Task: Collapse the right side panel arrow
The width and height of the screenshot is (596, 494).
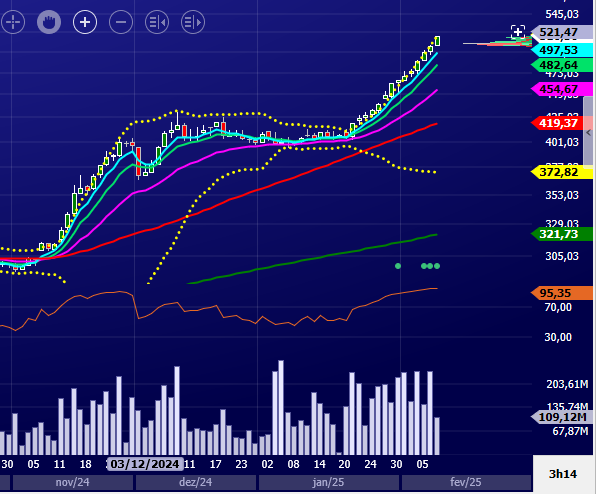Action: (x=588, y=133)
